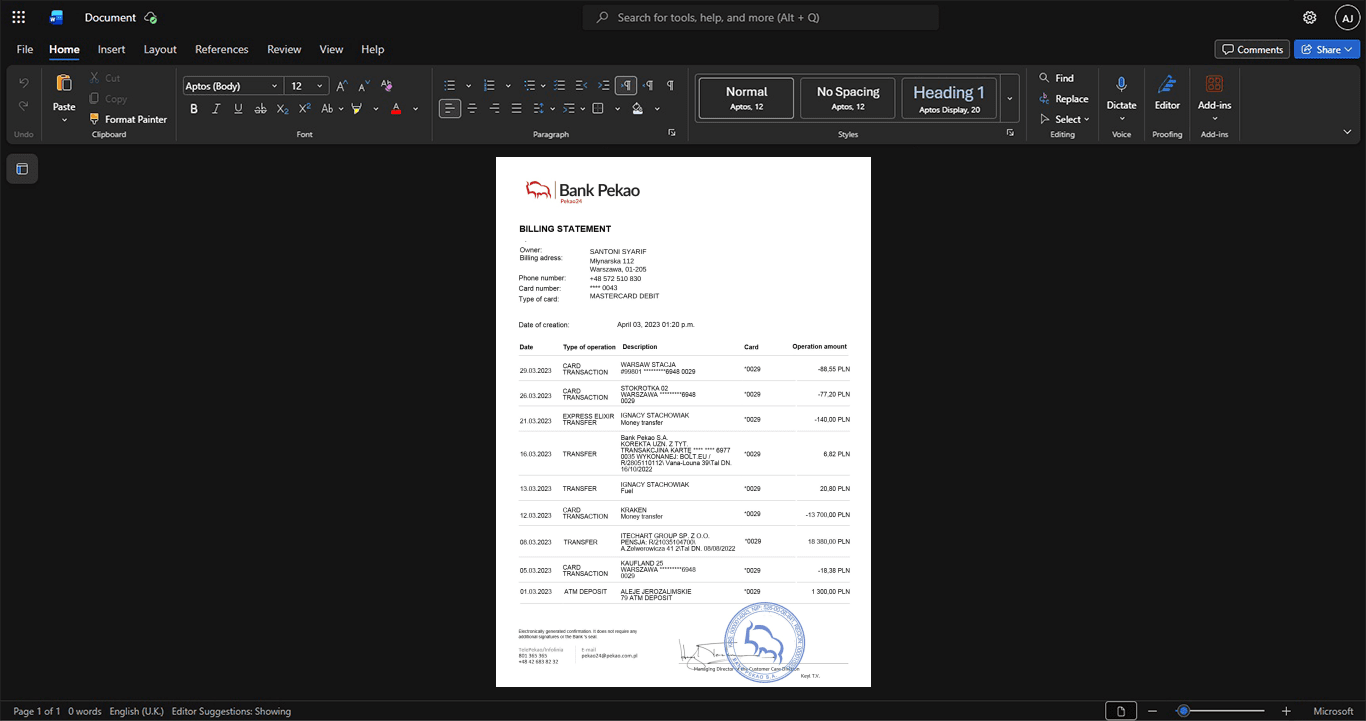Redo the last action
1366x721 pixels.
24,105
